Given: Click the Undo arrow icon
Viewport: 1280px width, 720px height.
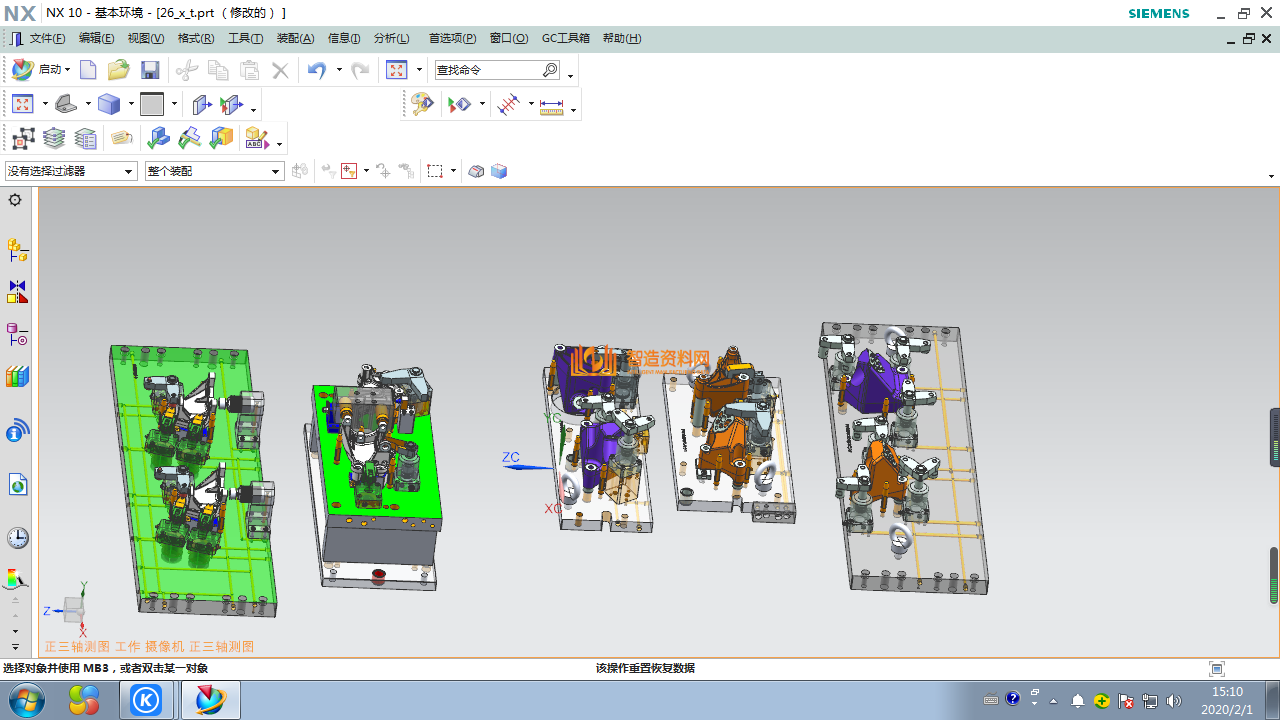Looking at the screenshot, I should tap(317, 70).
